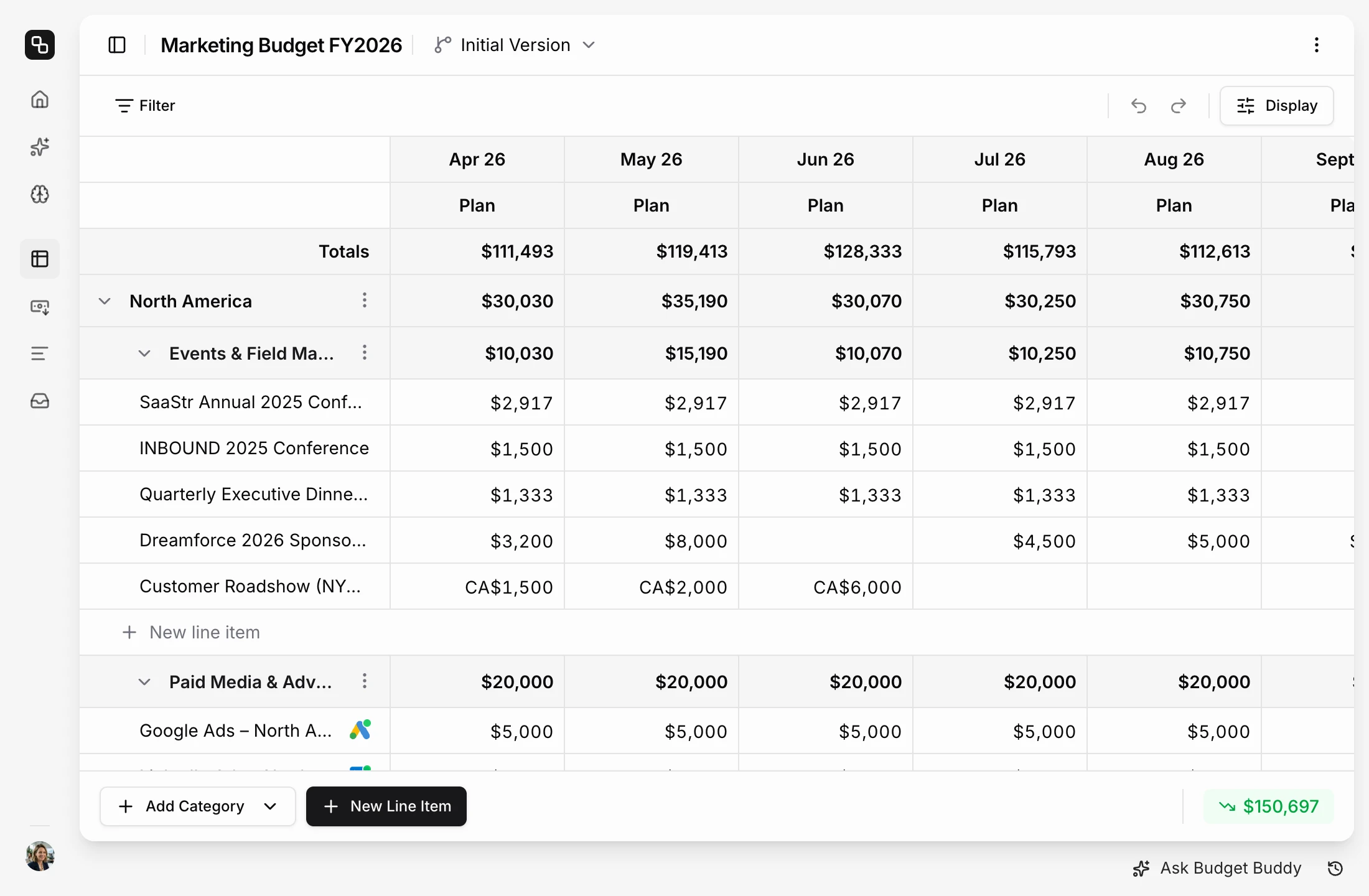Click the $35,190 North America cell
This screenshot has width=1369, height=896.
tap(652, 301)
